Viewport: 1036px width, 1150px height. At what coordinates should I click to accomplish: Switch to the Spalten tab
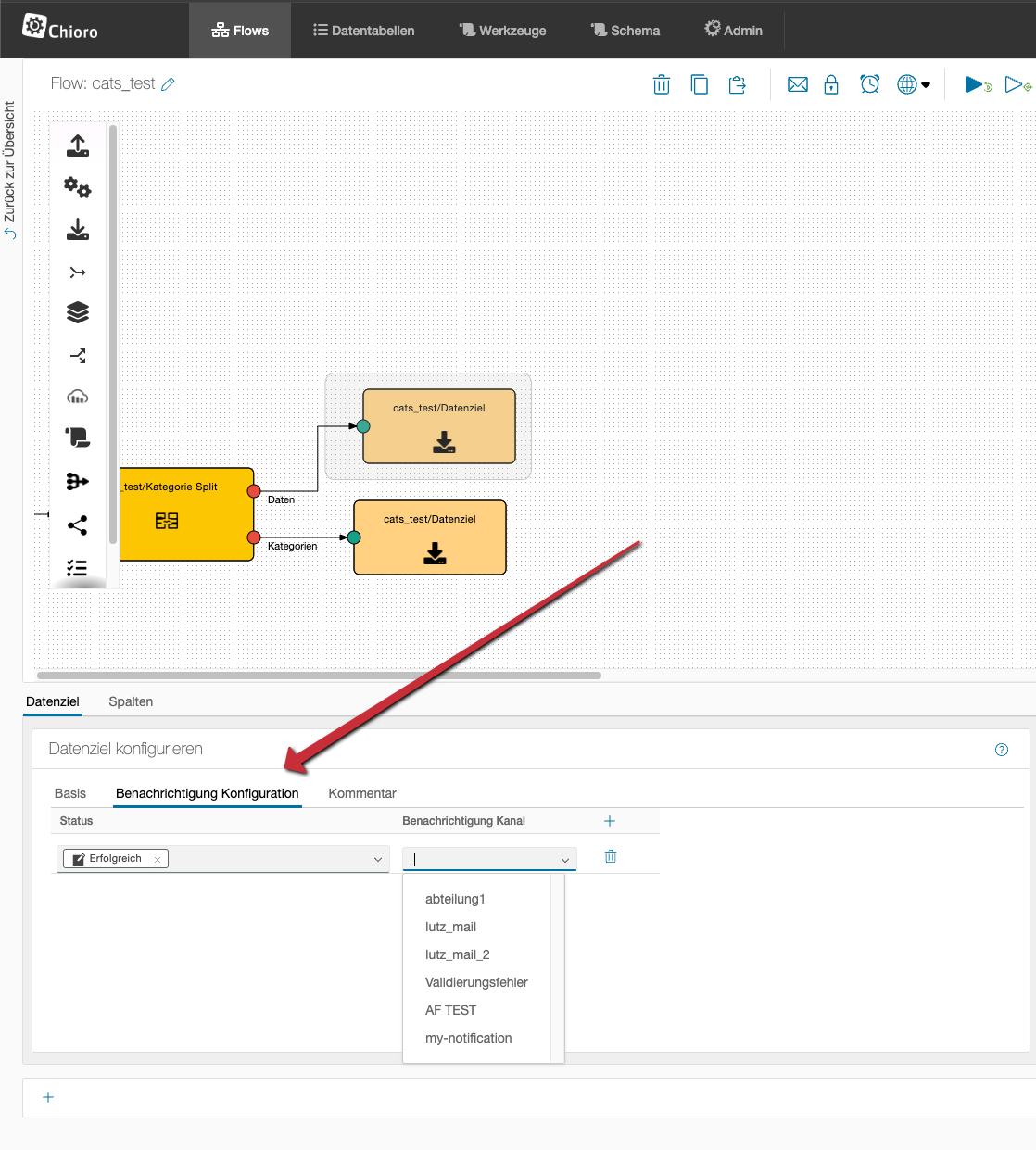131,701
